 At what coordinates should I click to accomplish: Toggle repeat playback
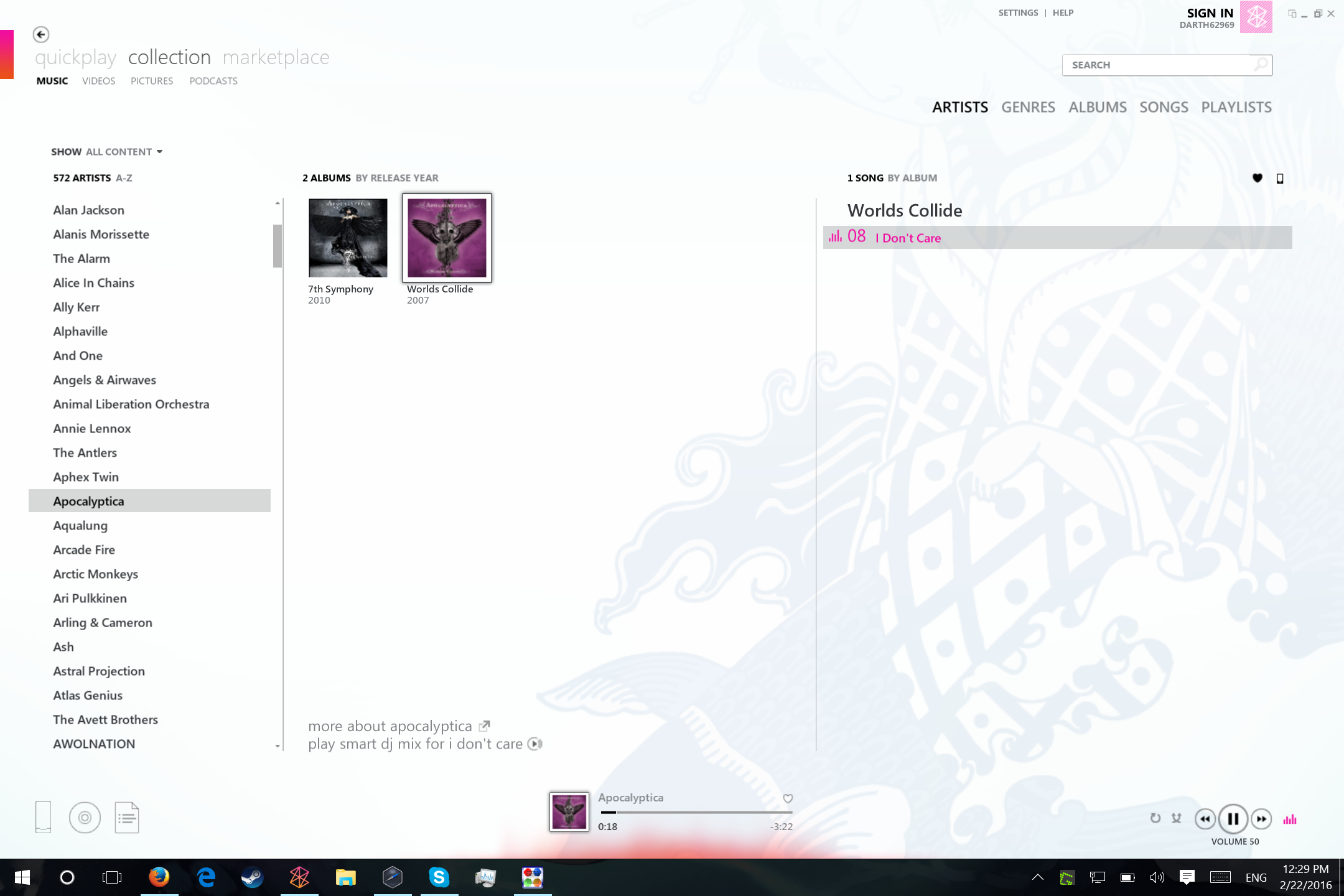click(1155, 818)
